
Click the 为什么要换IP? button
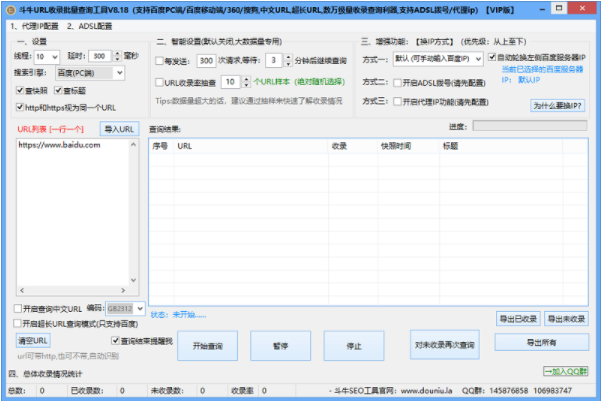click(557, 106)
